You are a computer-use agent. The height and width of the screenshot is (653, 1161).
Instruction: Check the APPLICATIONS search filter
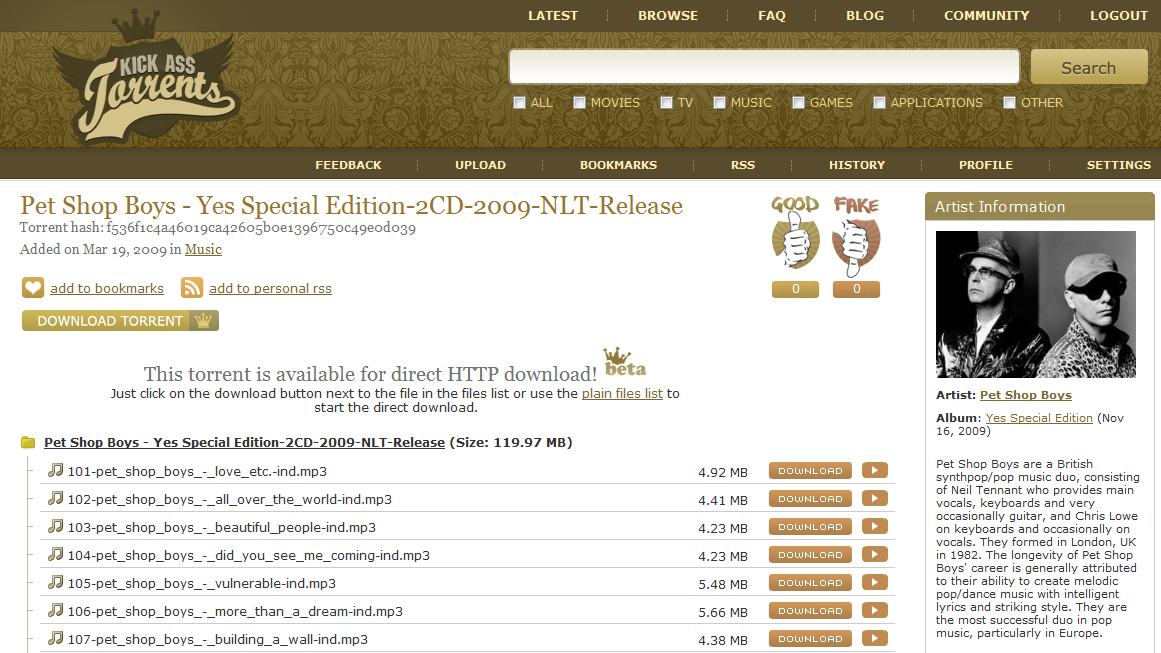pos(880,103)
